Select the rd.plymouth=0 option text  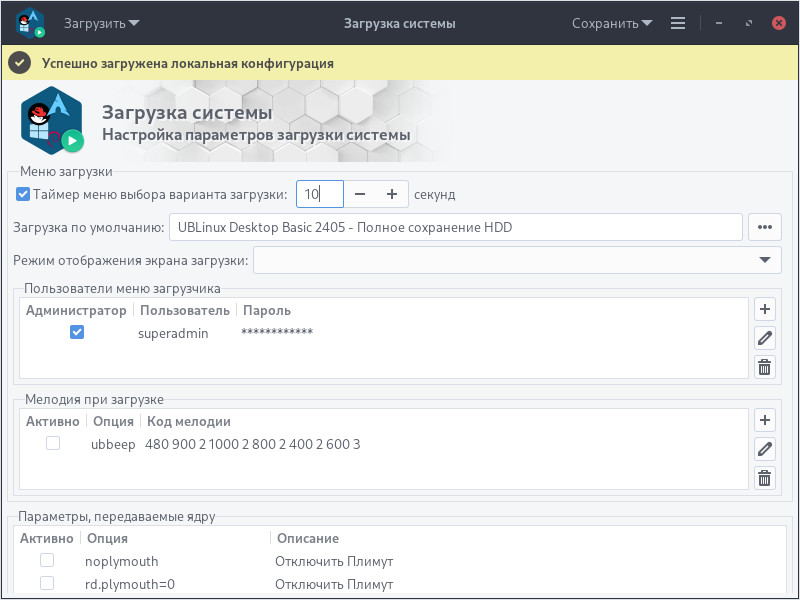130,584
